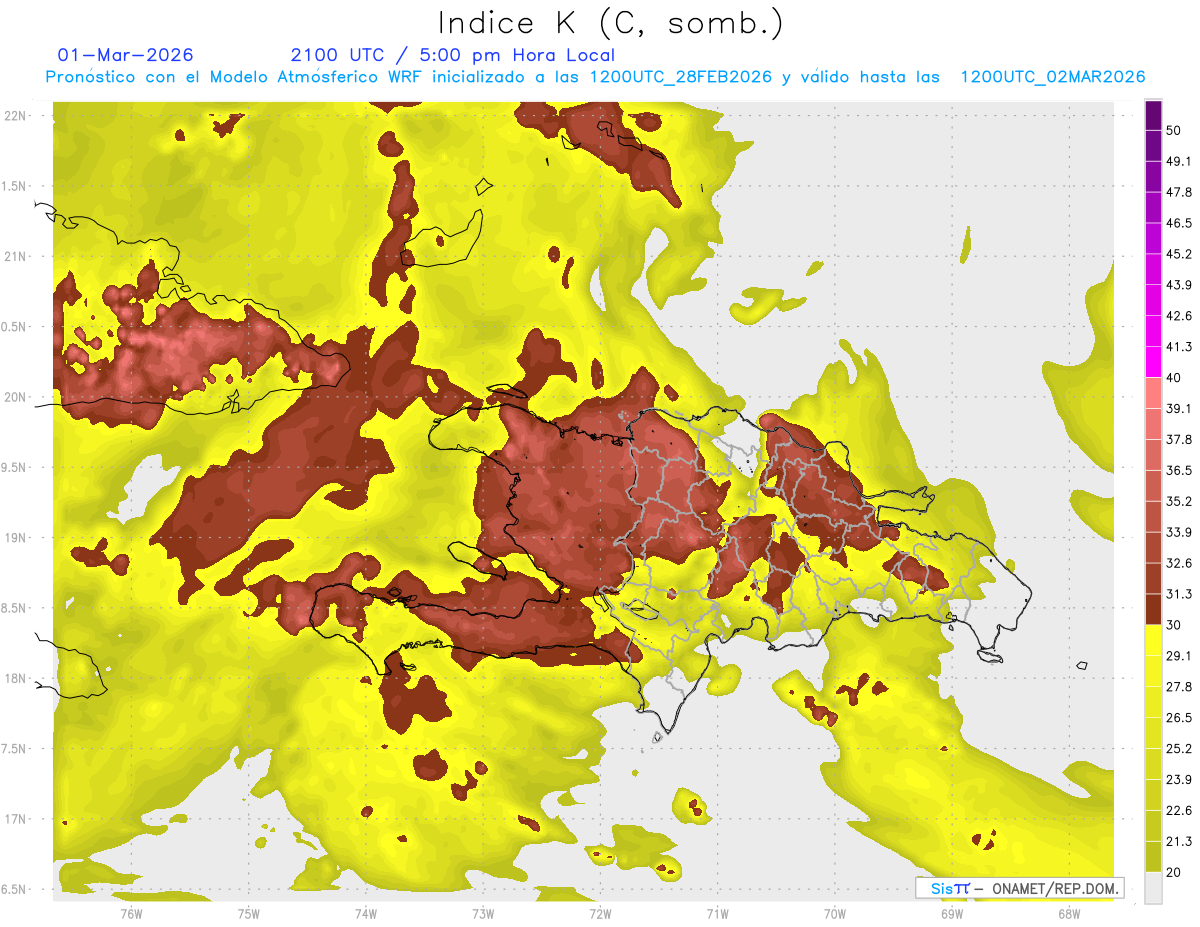Image resolution: width=1200 pixels, height=927 pixels.
Task: Select the legend value "22.6"
Action: pos(1178,811)
